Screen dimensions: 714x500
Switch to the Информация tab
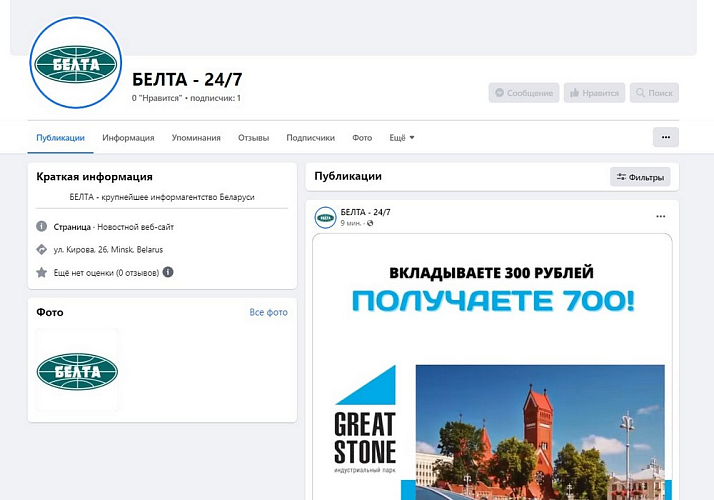[128, 138]
